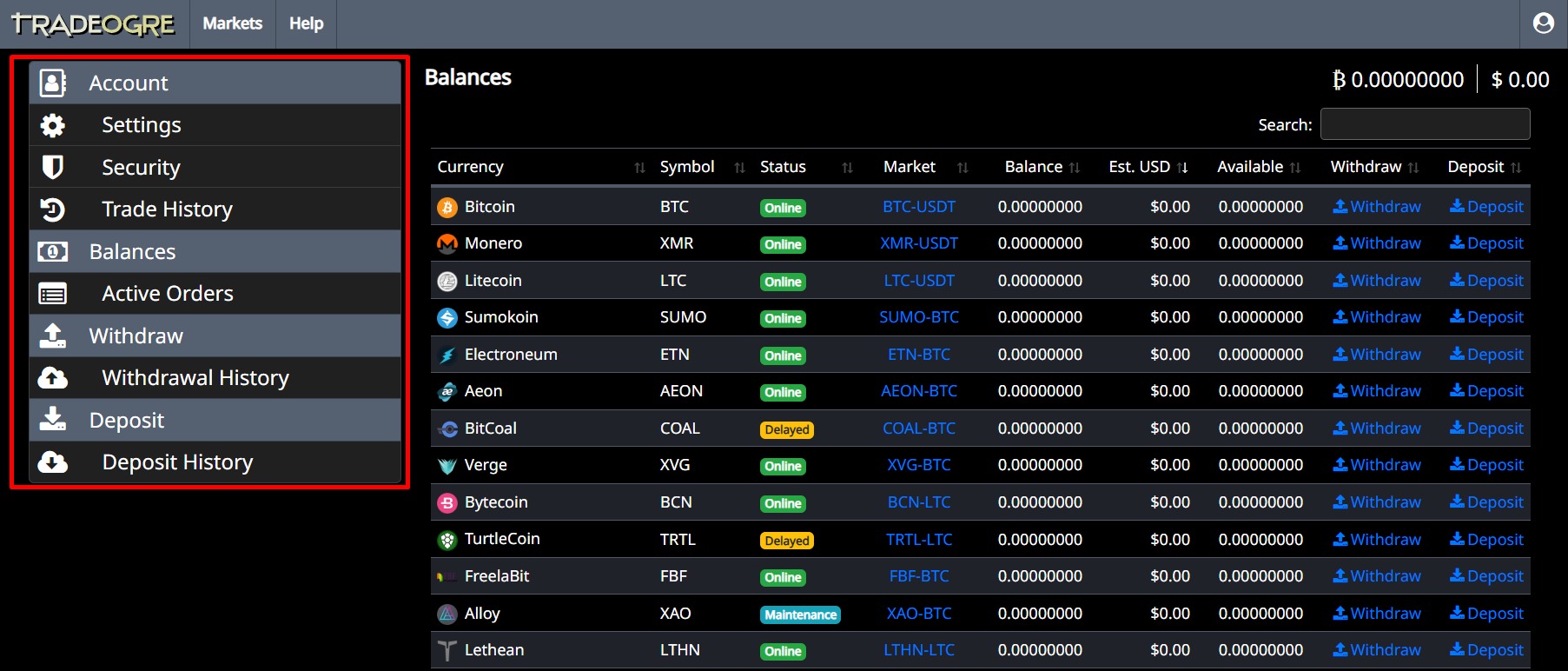Click Withdraw link for Lethean

[1378, 650]
